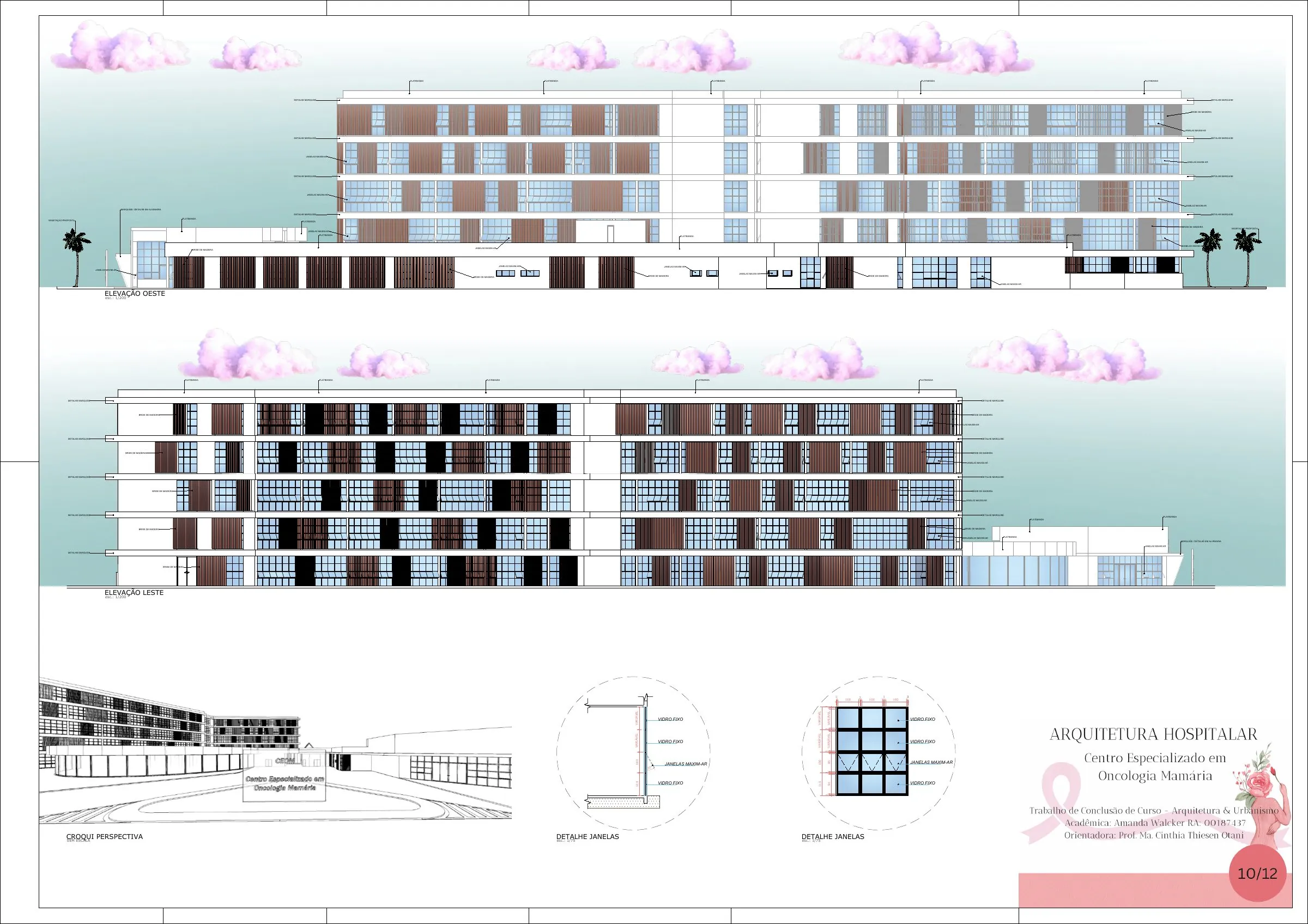1308x924 pixels.
Task: Click the "10/12" page number circle
Action: (x=1257, y=873)
